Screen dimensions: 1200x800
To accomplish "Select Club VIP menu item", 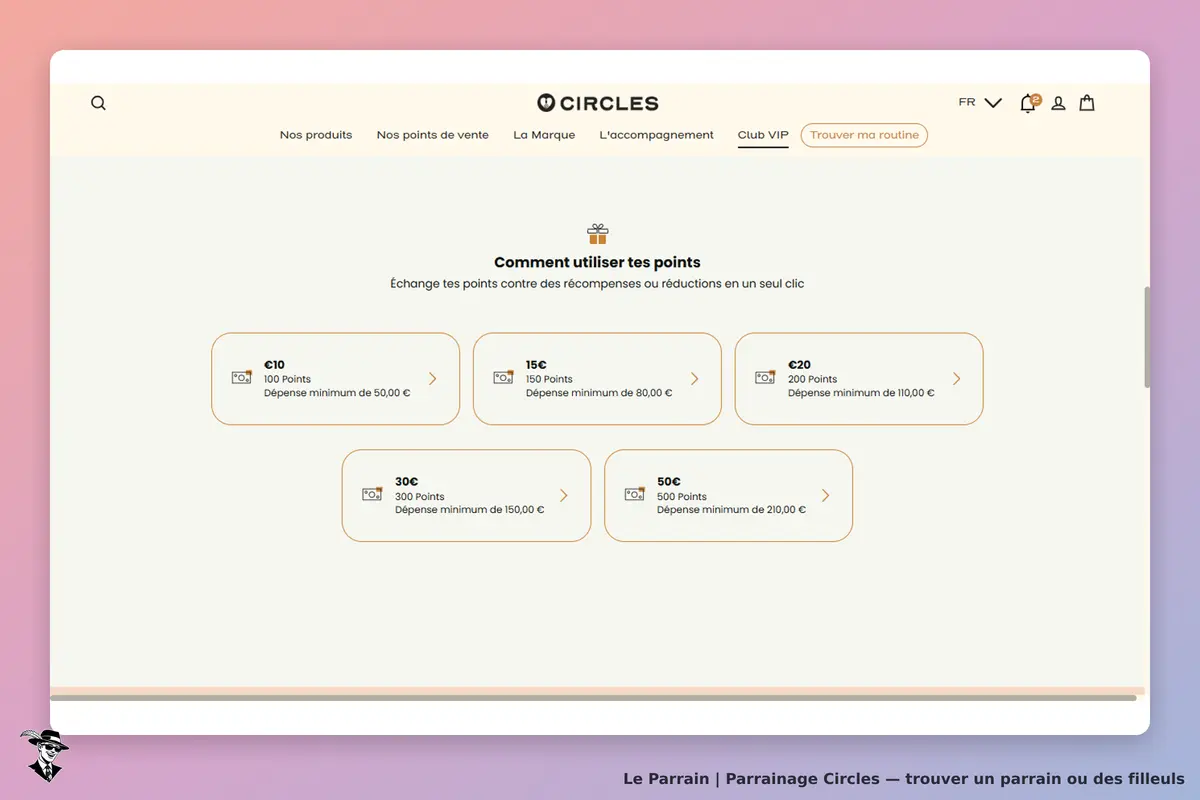I will point(763,135).
